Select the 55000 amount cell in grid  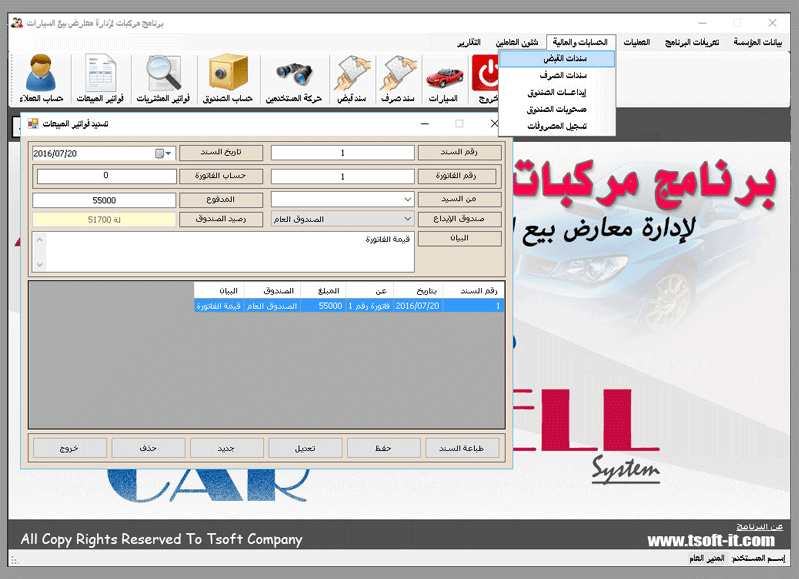323,306
